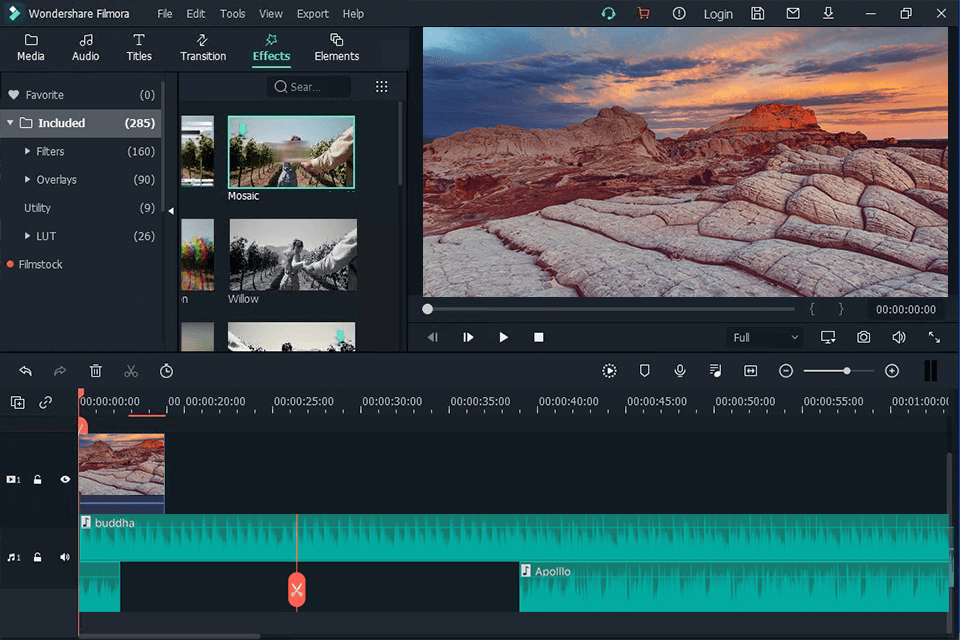The image size is (960, 640).
Task: Toggle lock on video track 1
Action: point(38,480)
